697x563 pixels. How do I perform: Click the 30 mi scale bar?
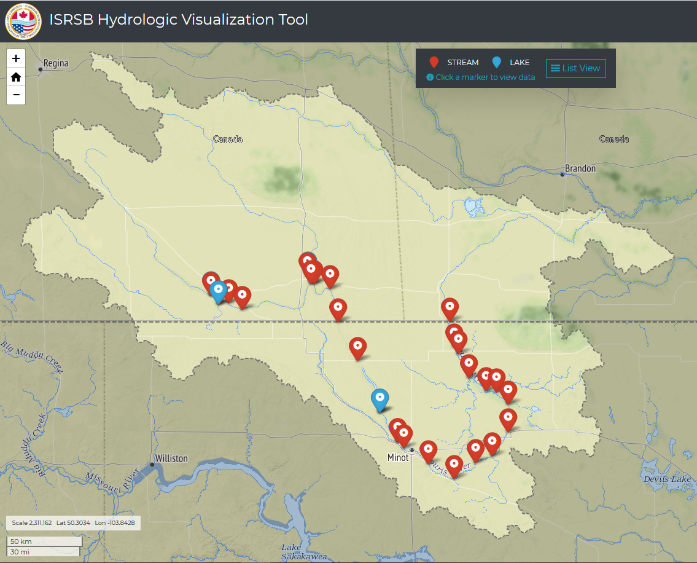(43, 551)
